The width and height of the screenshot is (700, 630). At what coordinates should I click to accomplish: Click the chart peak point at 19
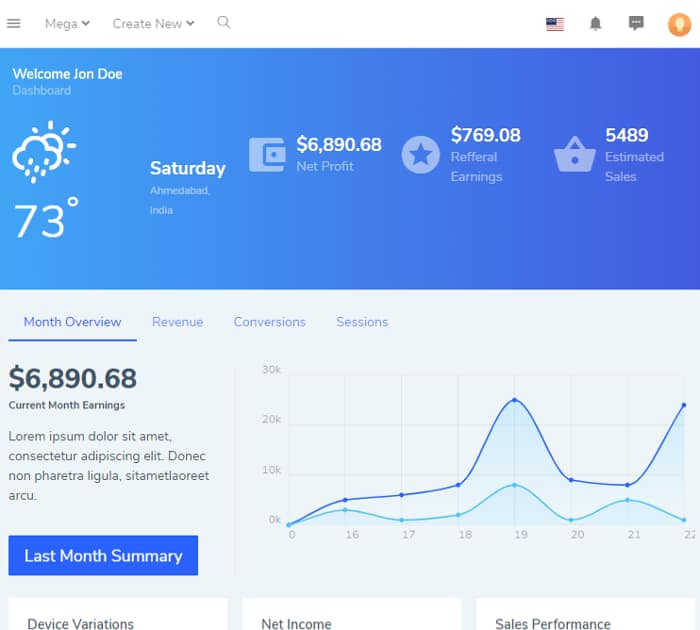pyautogui.click(x=515, y=400)
